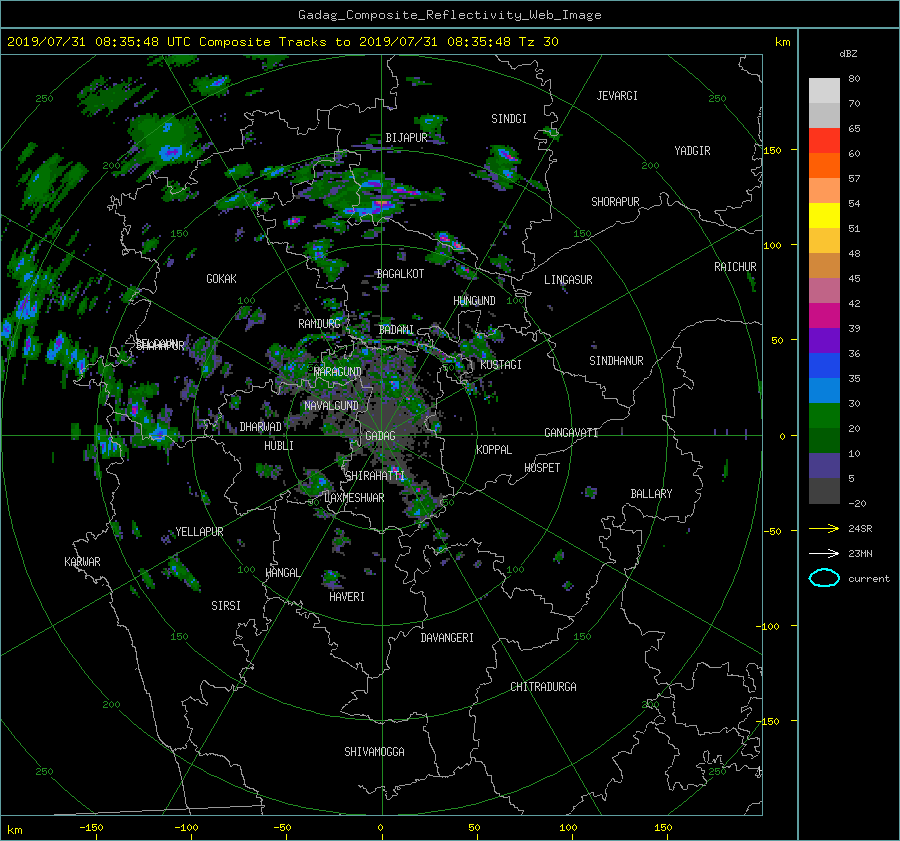Select the red 65 dBZ color swatch
Image resolution: width=900 pixels, height=841 pixels.
click(x=824, y=140)
